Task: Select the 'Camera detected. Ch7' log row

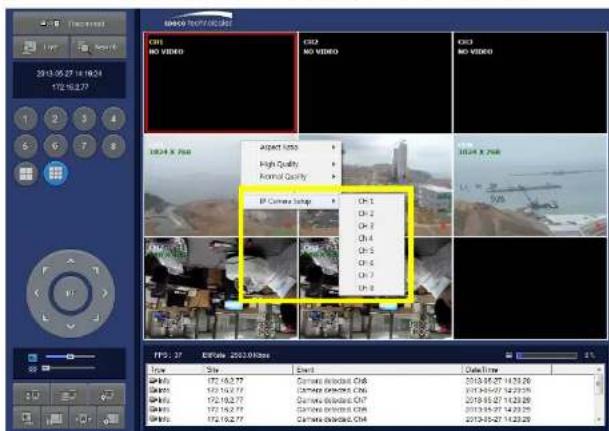Action: [x=371, y=400]
